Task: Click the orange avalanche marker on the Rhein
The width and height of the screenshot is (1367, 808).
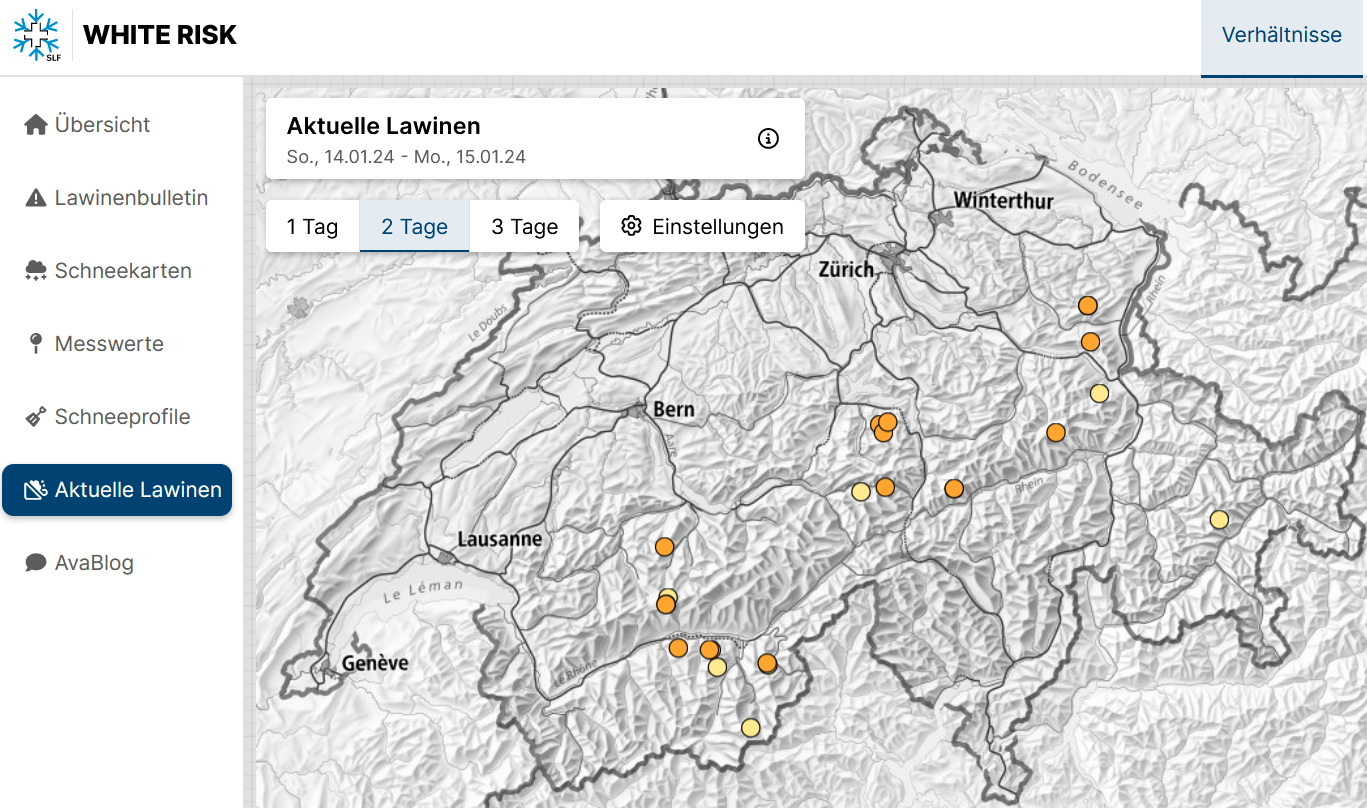Action: [x=954, y=488]
